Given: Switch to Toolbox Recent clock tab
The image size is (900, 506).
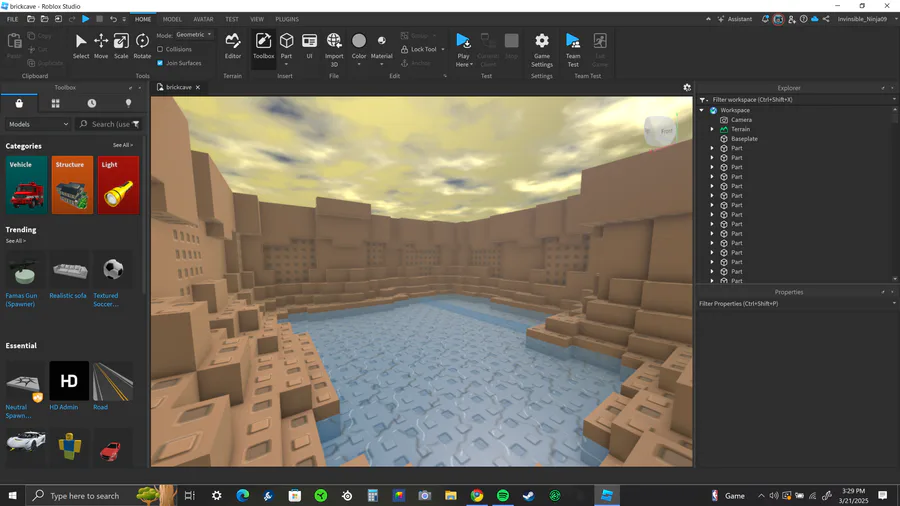Looking at the screenshot, I should coord(92,103).
